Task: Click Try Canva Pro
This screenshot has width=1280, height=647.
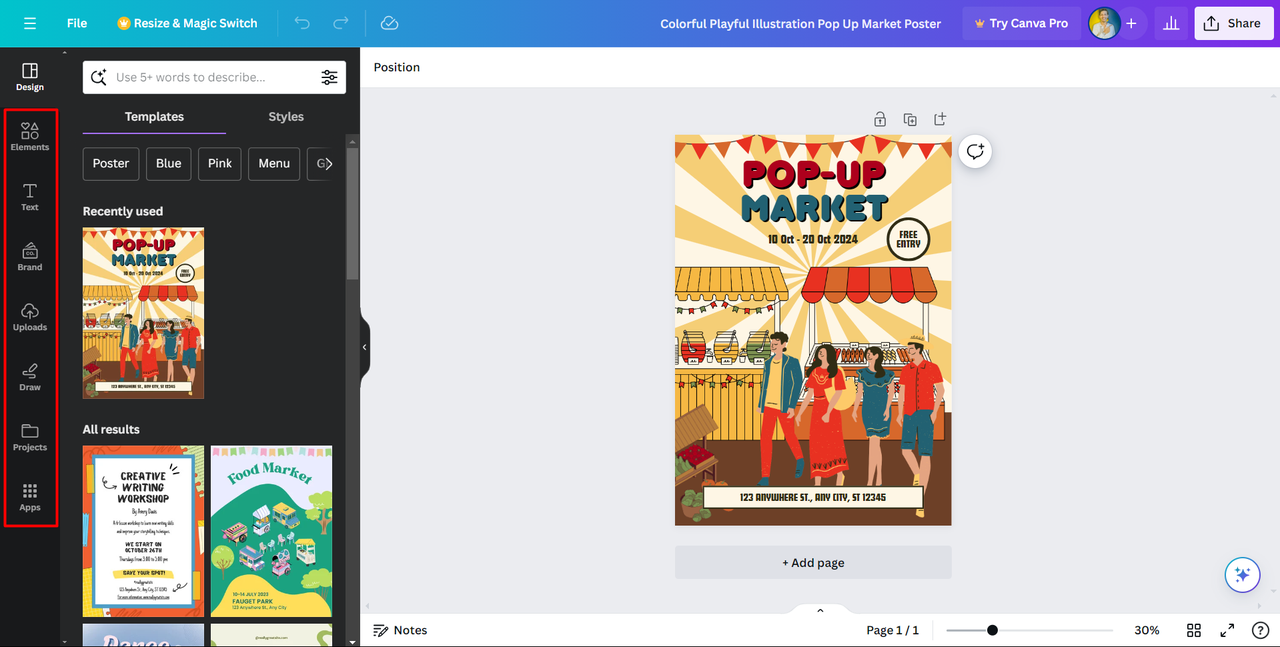Action: [x=1021, y=23]
